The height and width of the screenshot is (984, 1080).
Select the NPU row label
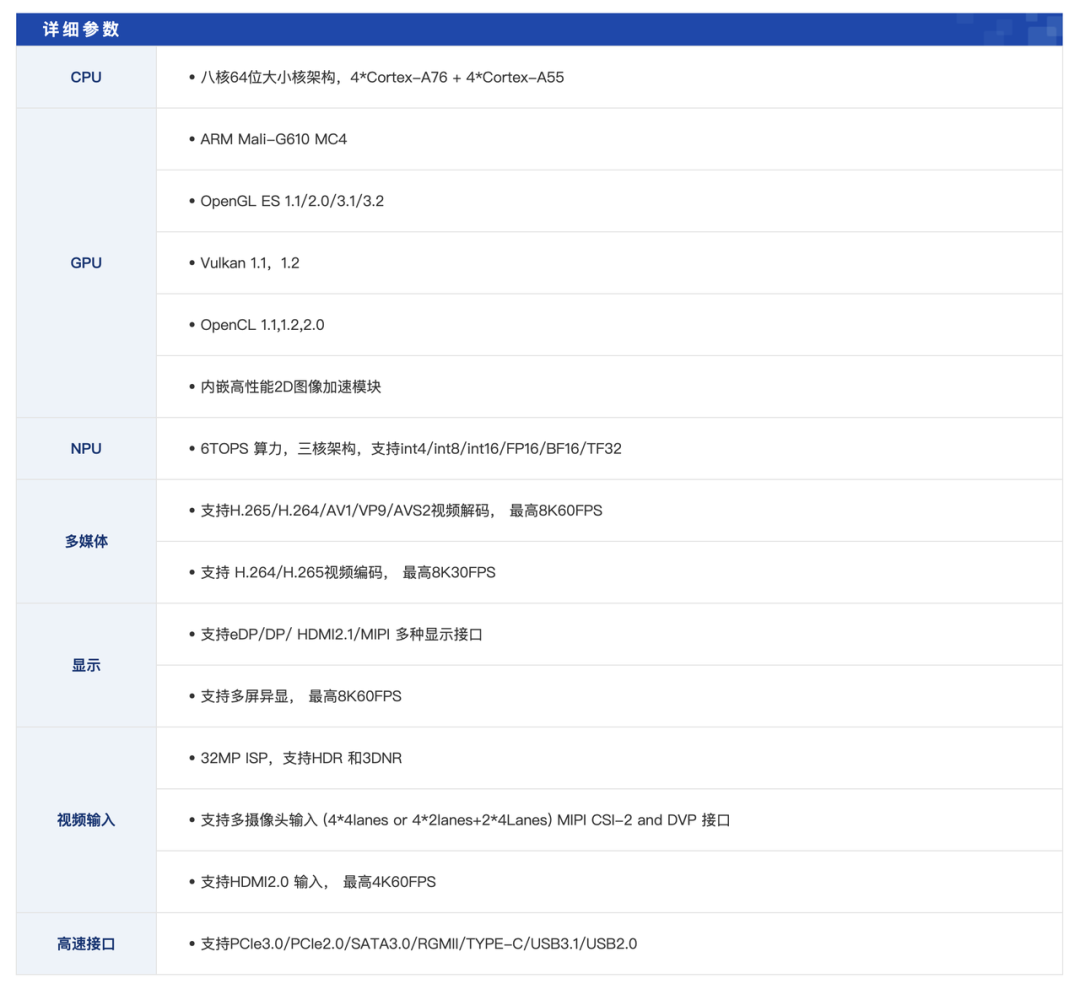tap(86, 448)
